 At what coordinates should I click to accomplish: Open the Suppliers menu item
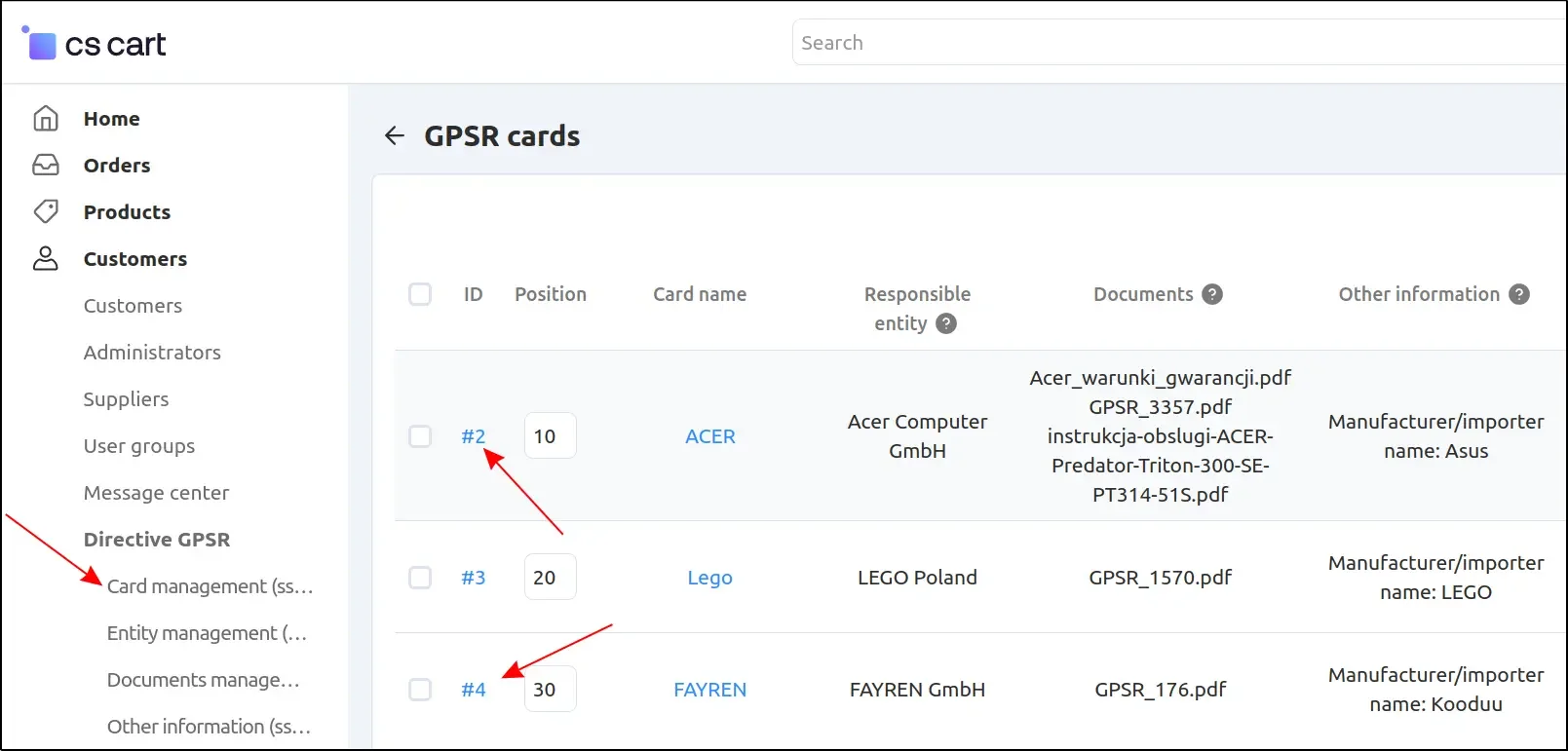pyautogui.click(x=126, y=399)
